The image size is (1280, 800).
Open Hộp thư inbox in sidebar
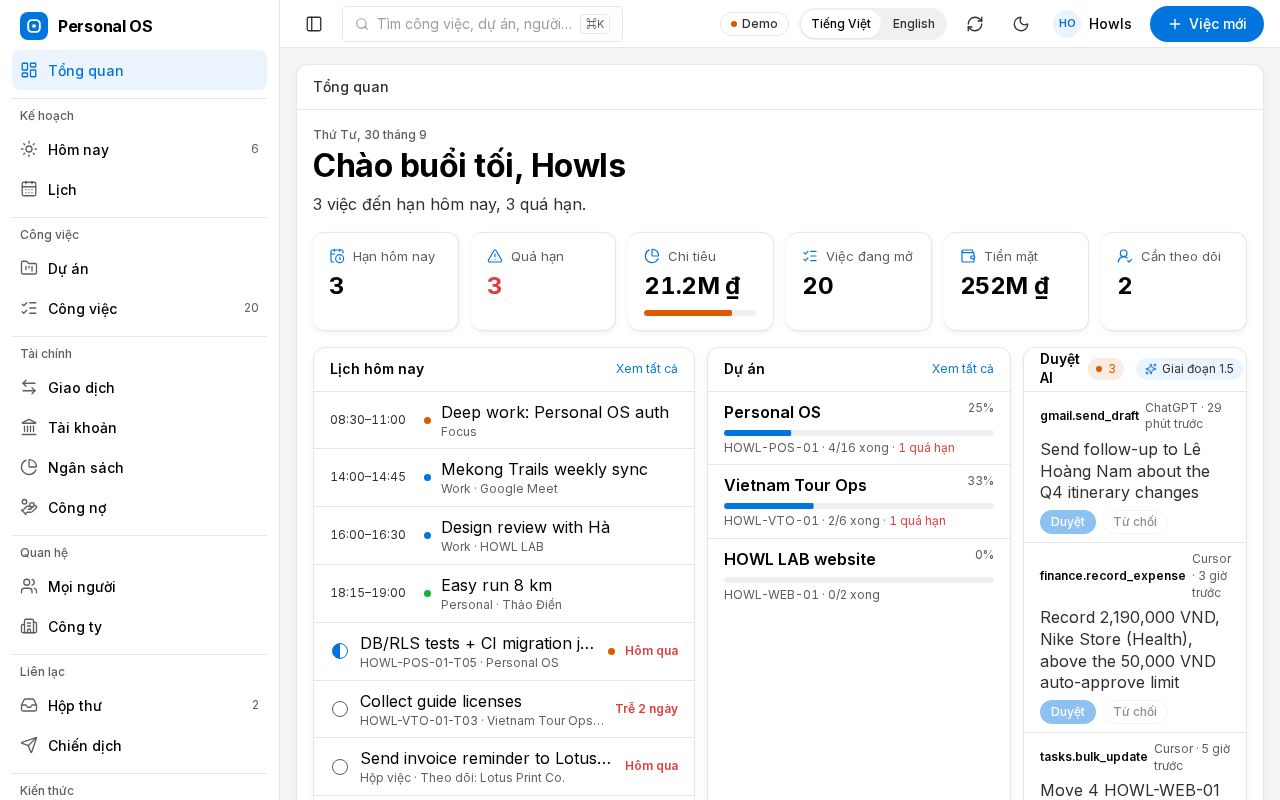tap(139, 706)
